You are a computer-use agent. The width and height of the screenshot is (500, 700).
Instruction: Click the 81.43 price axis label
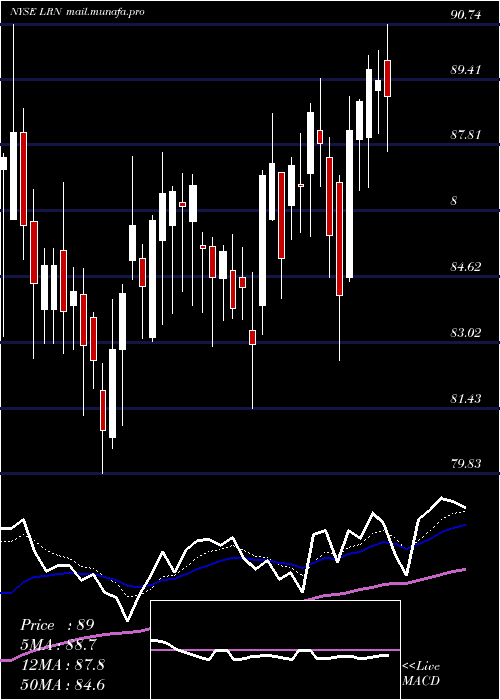[x=466, y=398]
